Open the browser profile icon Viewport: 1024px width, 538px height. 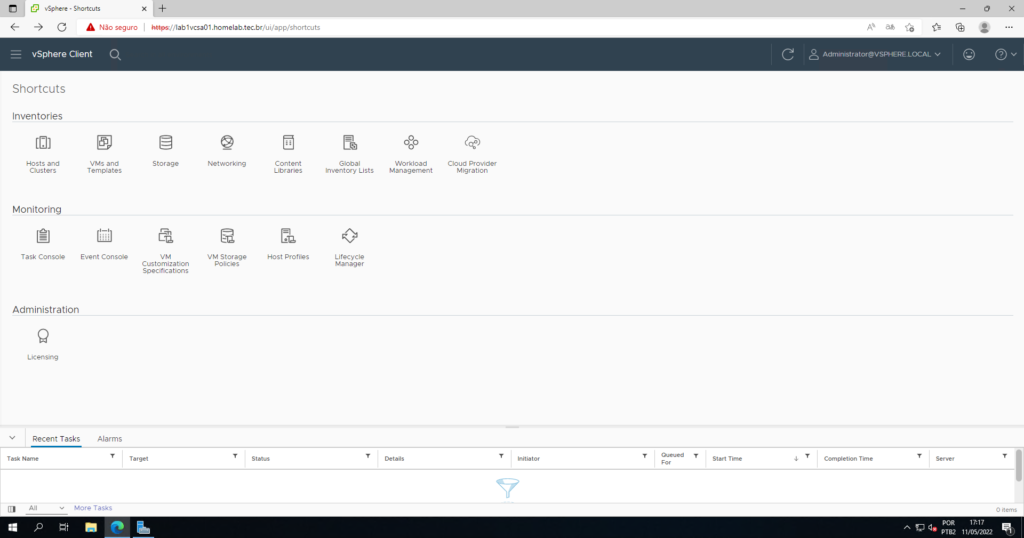(984, 27)
